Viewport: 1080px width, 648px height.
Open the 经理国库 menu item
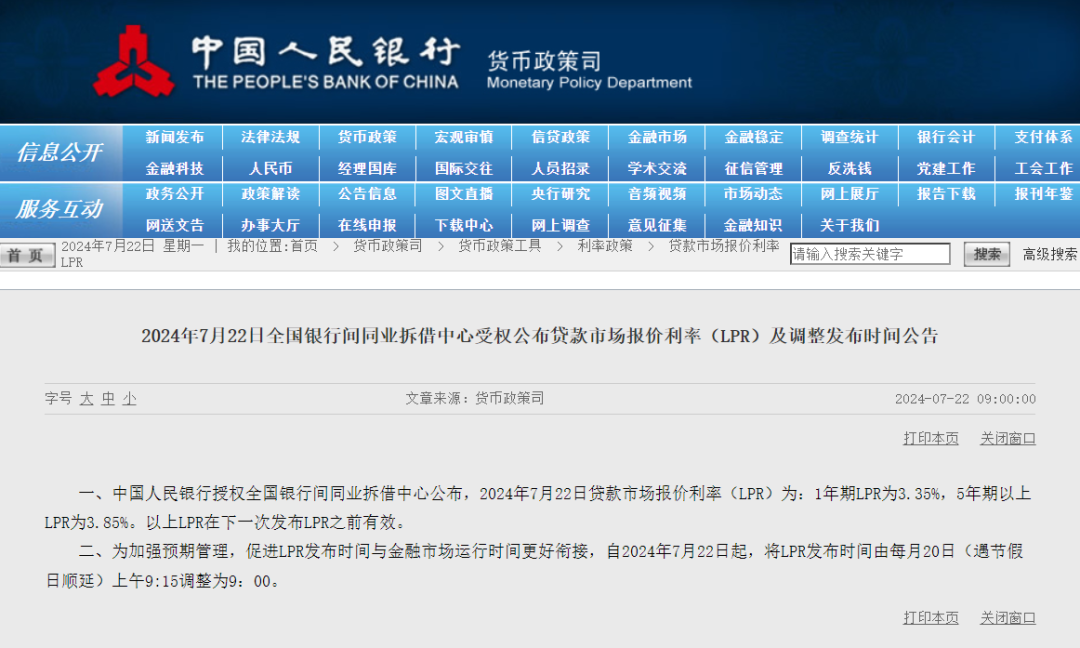coord(367,168)
